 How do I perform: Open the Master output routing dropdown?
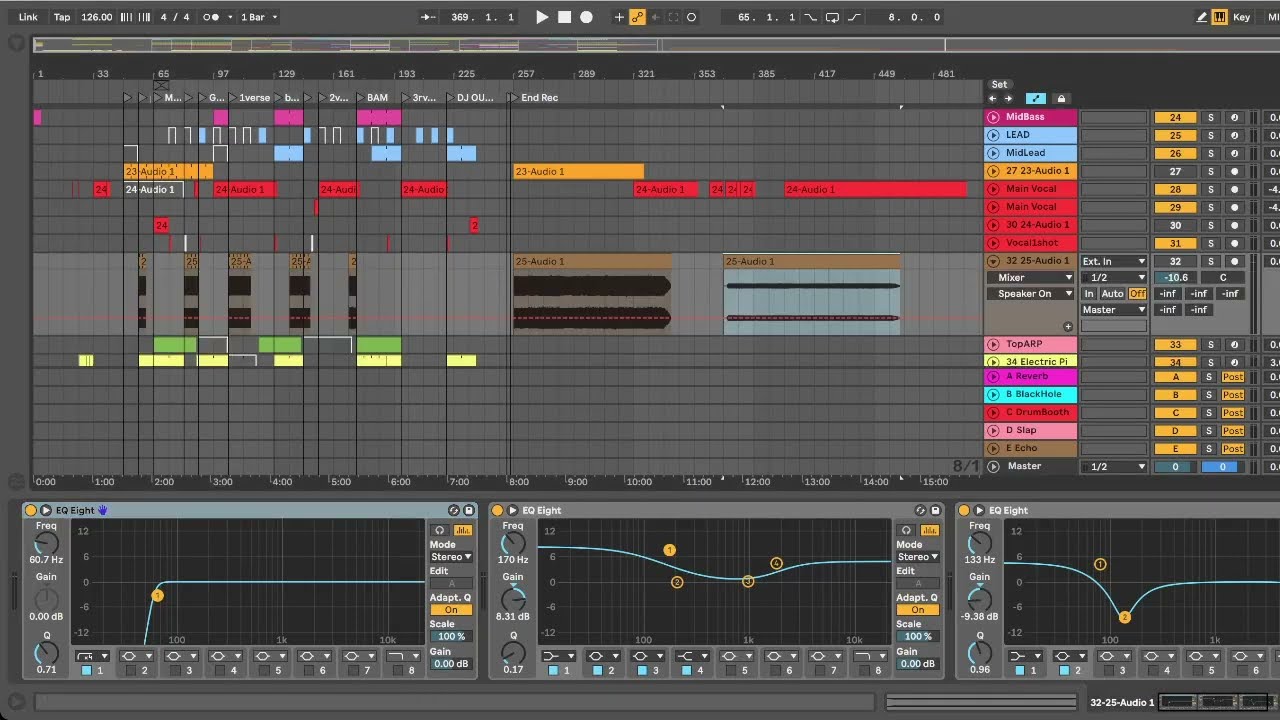click(1114, 310)
